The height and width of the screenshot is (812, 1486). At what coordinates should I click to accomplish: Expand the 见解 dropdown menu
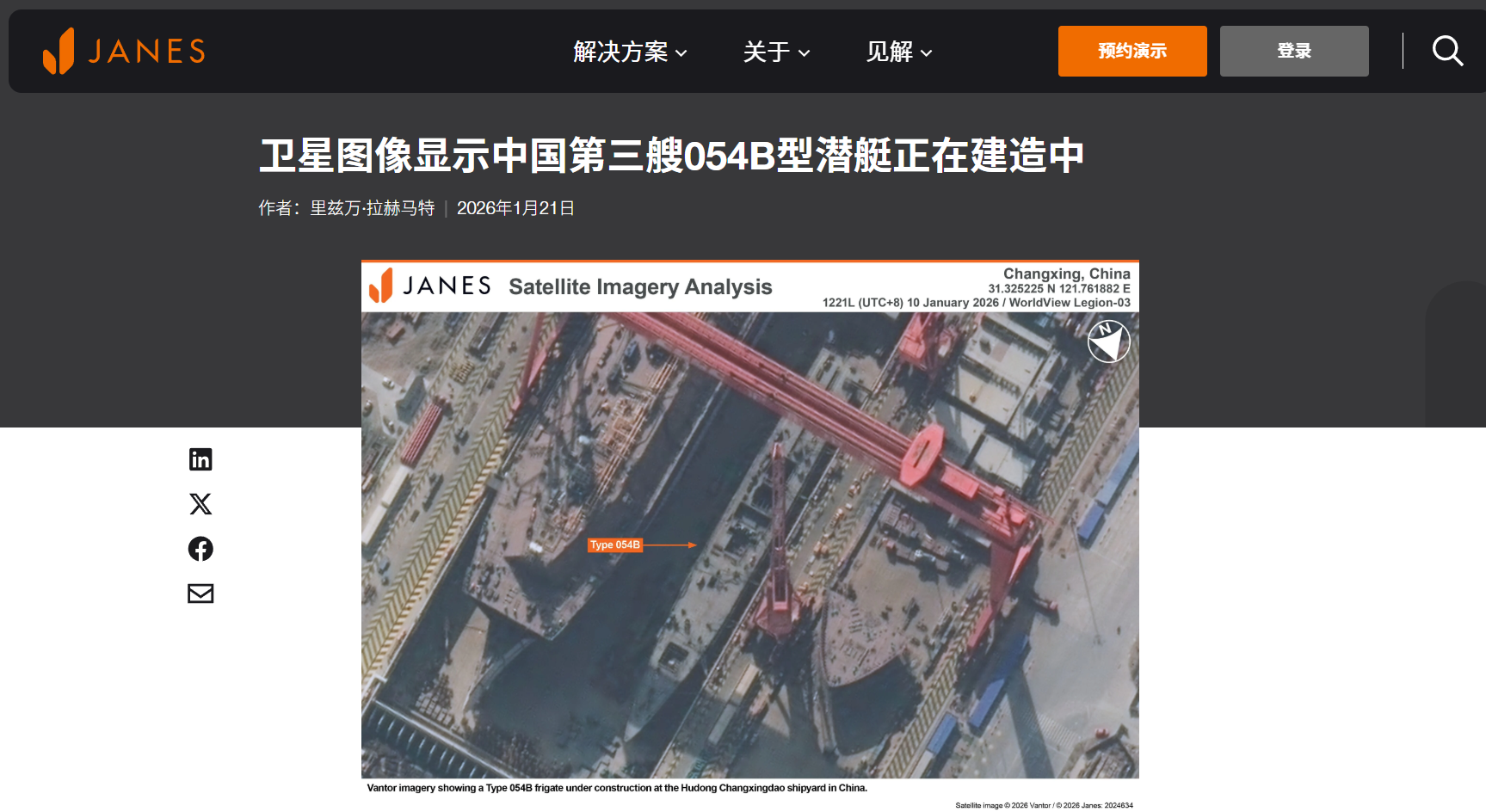(899, 52)
